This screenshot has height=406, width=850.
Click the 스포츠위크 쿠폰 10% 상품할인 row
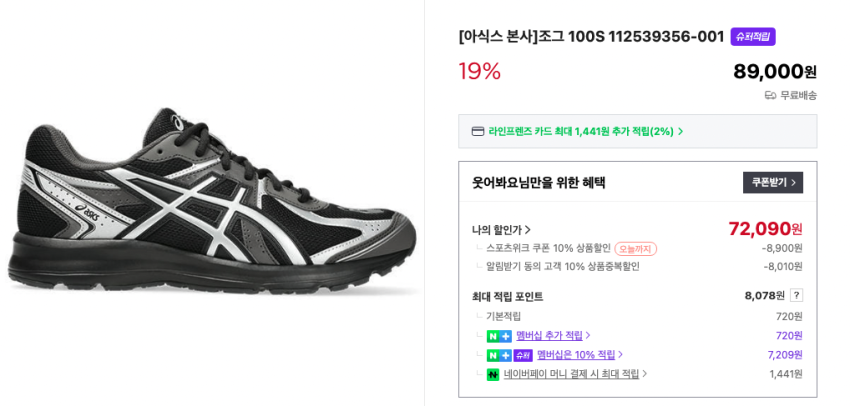(548, 248)
